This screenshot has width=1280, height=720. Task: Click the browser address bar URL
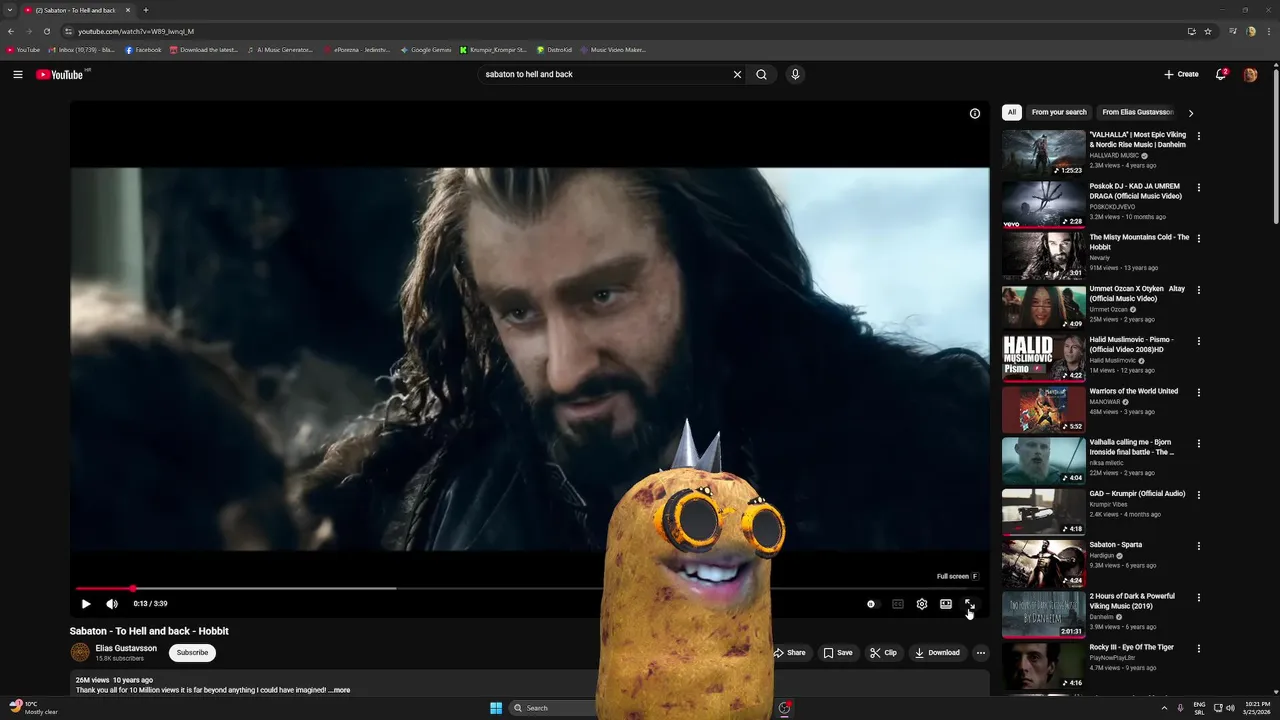click(x=136, y=31)
